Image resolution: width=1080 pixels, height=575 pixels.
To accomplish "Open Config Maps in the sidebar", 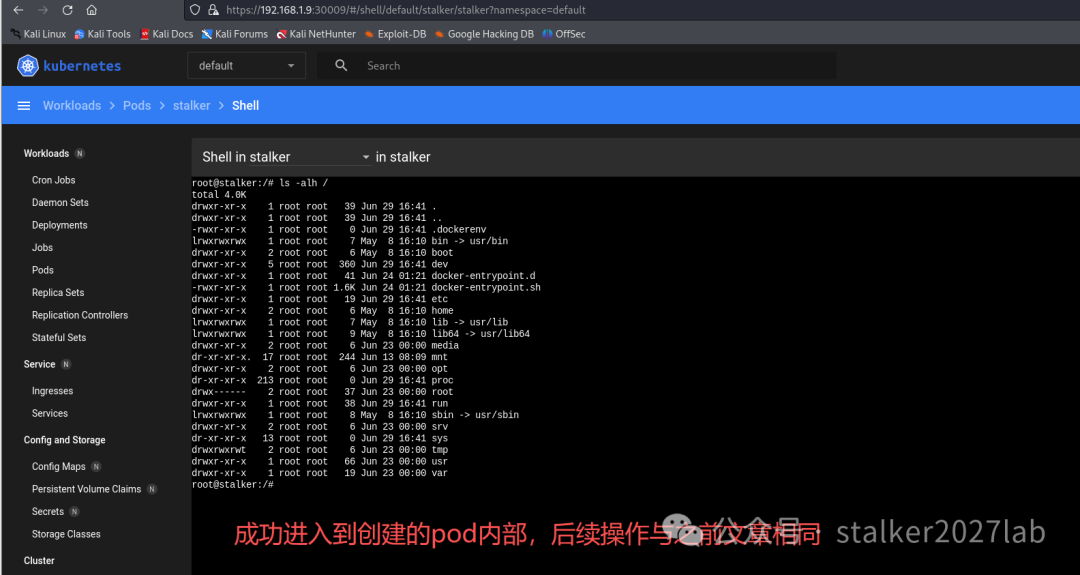I will pyautogui.click(x=59, y=466).
